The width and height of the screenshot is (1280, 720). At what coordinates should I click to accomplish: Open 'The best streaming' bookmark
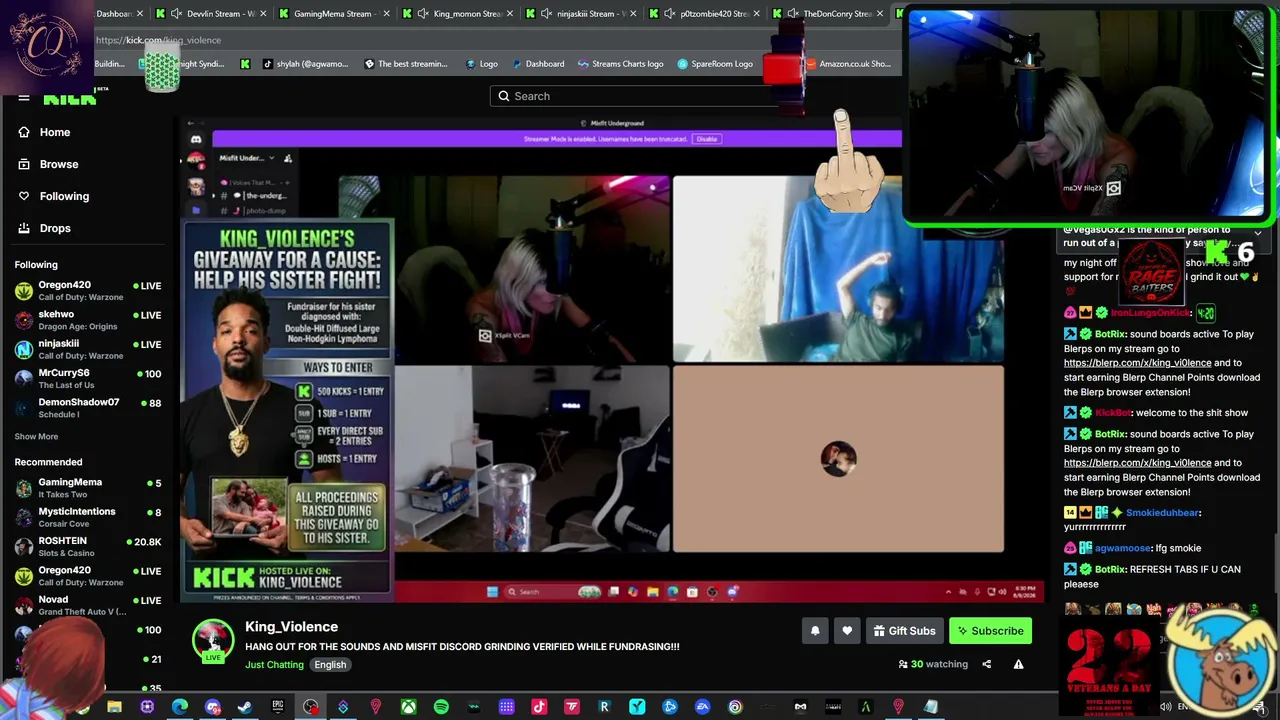(x=405, y=64)
